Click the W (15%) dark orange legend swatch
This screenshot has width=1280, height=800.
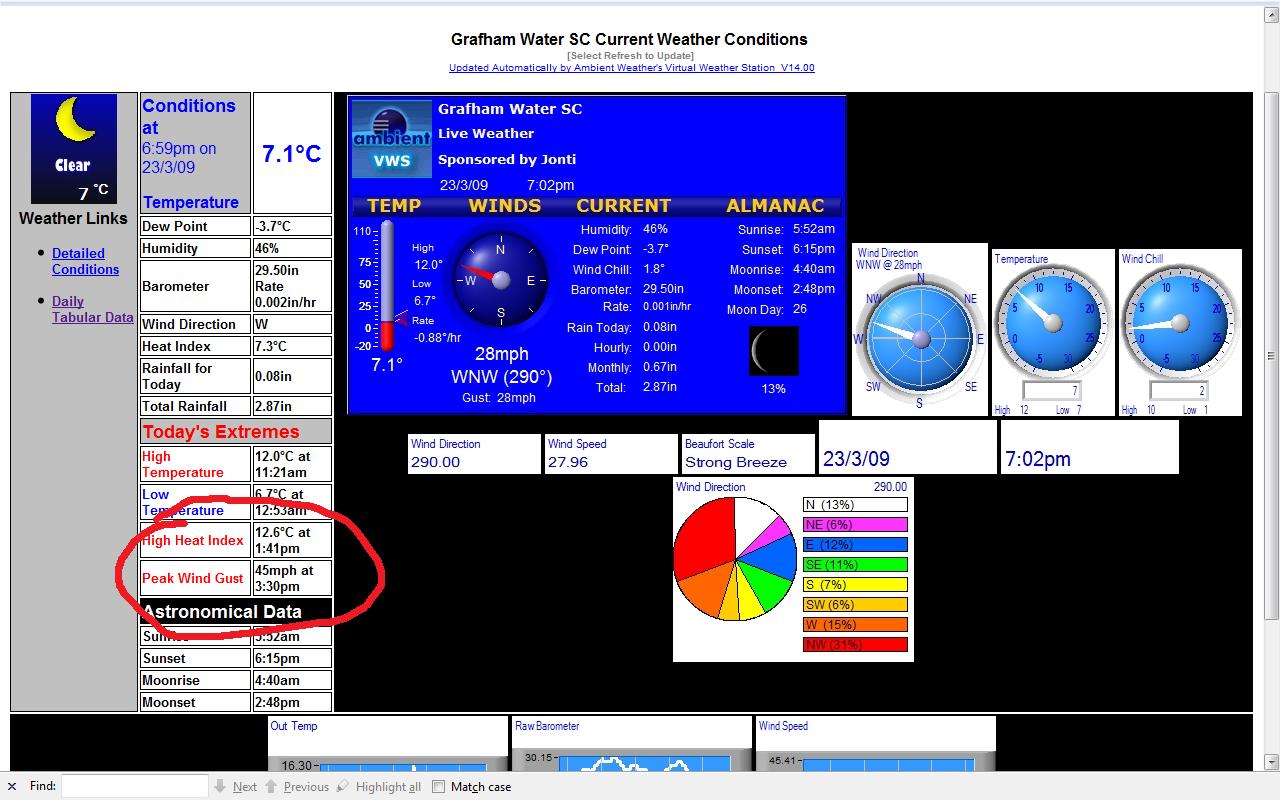(855, 625)
